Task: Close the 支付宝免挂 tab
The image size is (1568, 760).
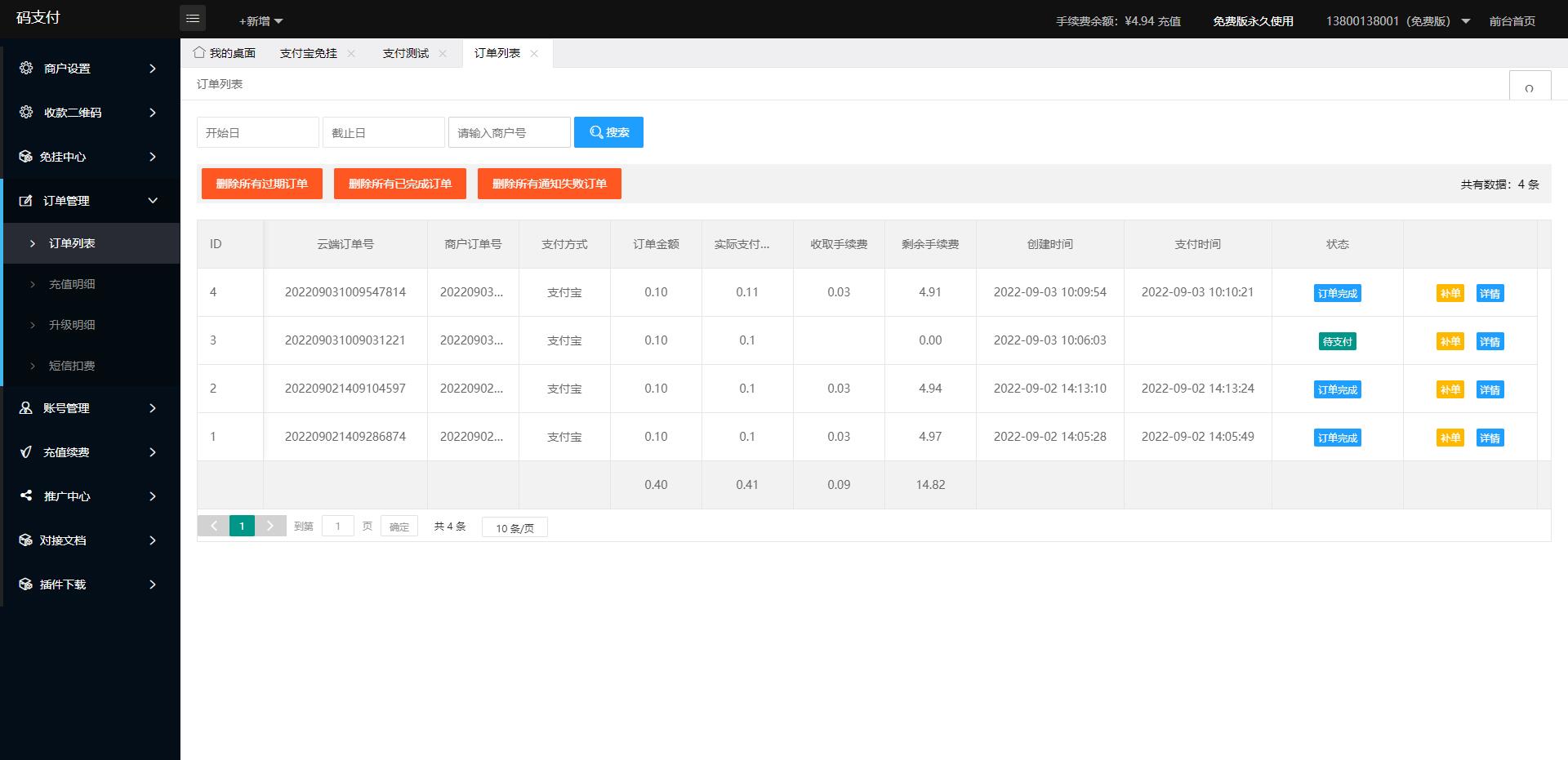Action: [351, 53]
